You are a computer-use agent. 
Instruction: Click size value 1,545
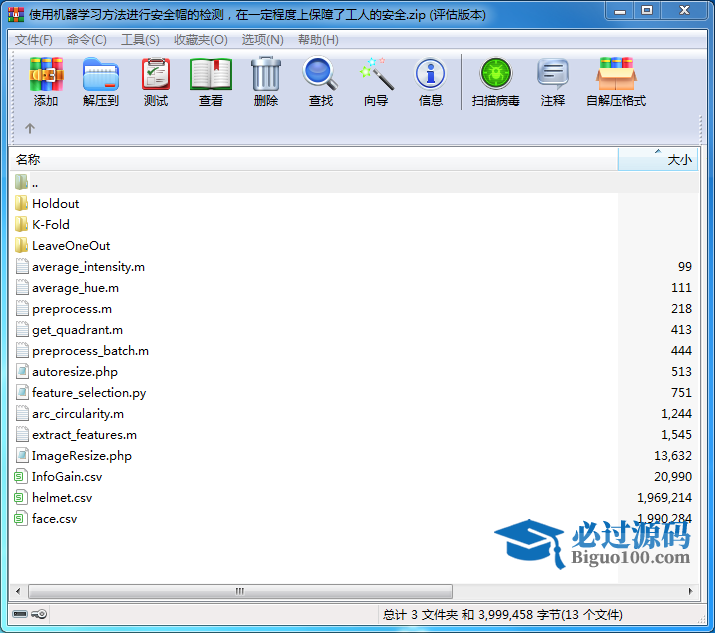[676, 435]
